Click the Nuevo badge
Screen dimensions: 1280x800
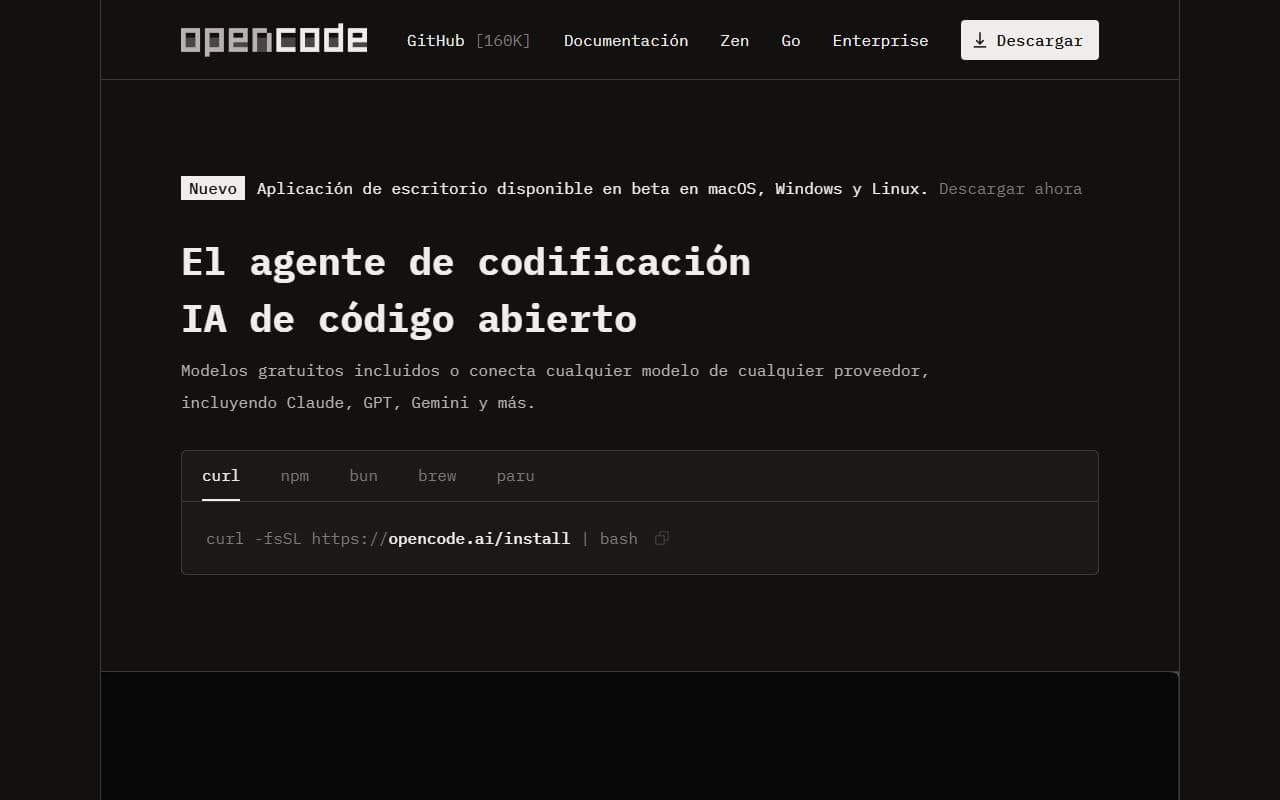point(213,188)
